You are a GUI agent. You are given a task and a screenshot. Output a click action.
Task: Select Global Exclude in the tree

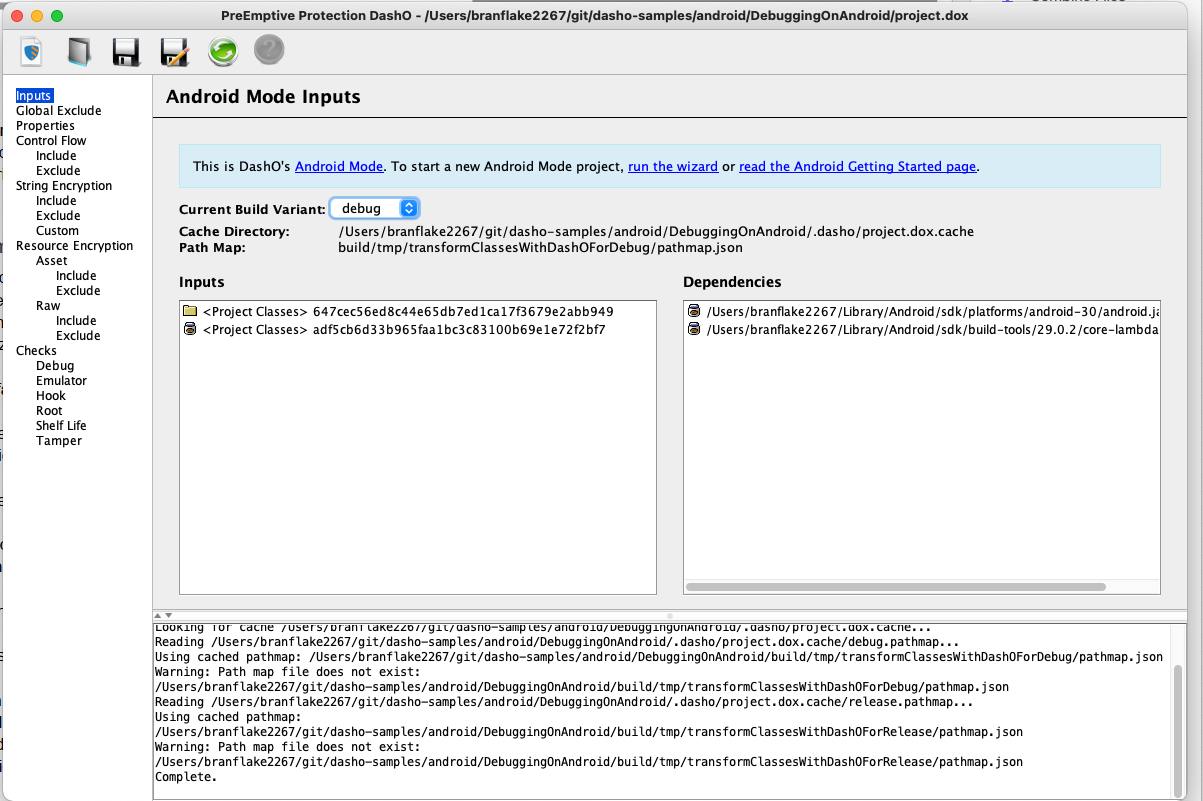pyautogui.click(x=59, y=111)
